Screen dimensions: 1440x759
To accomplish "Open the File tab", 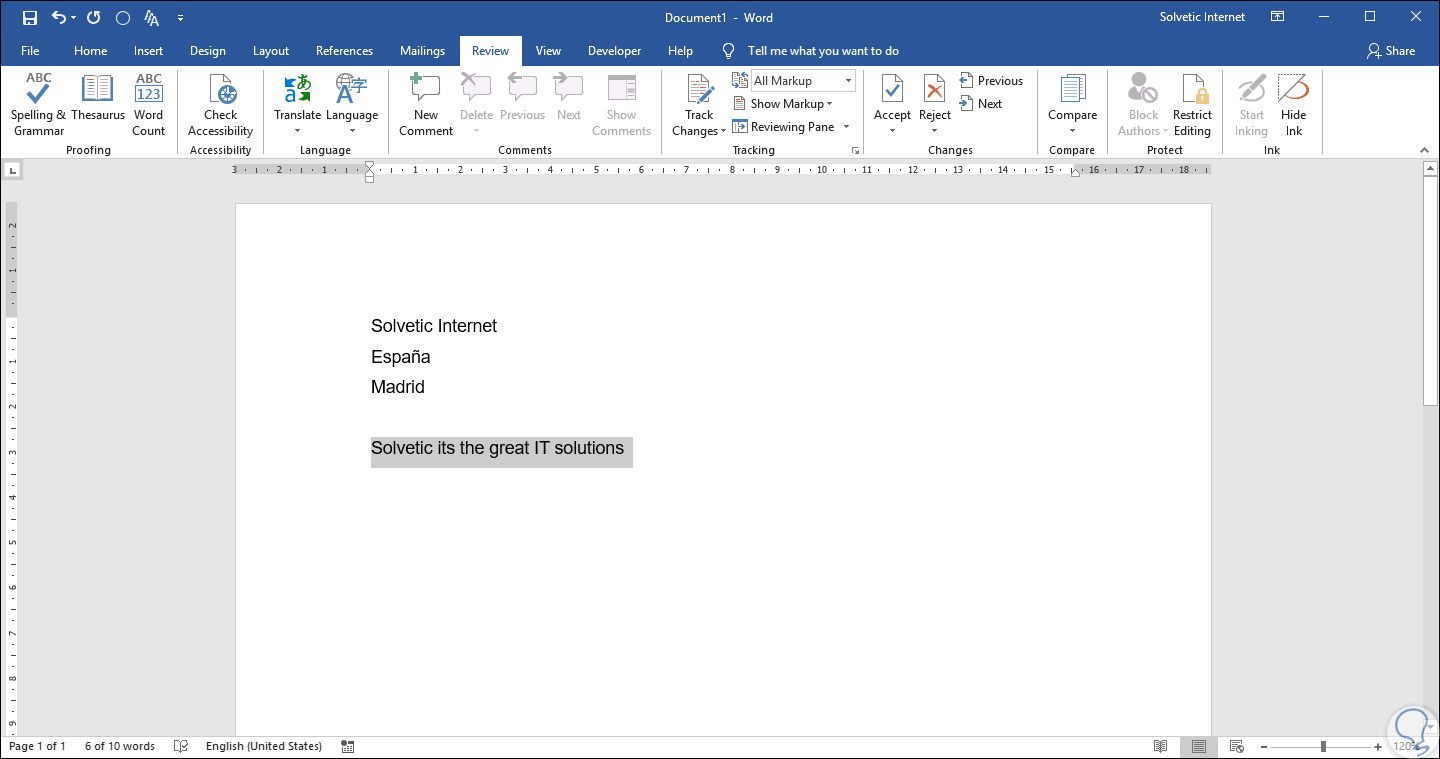I will pos(30,51).
